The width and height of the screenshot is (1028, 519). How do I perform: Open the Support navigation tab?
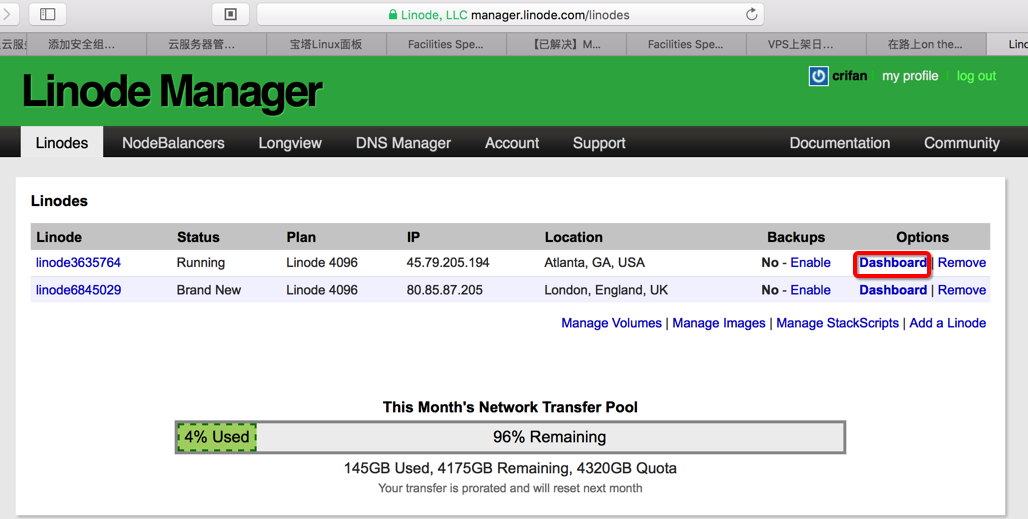point(599,143)
